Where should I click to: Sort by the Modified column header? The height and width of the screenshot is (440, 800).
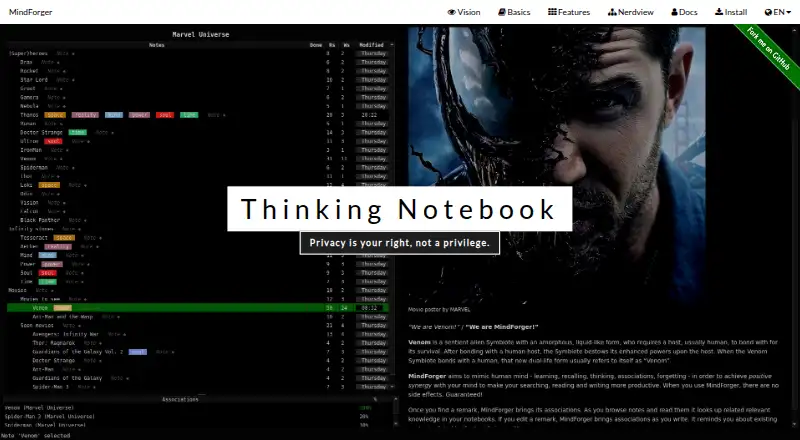(371, 45)
